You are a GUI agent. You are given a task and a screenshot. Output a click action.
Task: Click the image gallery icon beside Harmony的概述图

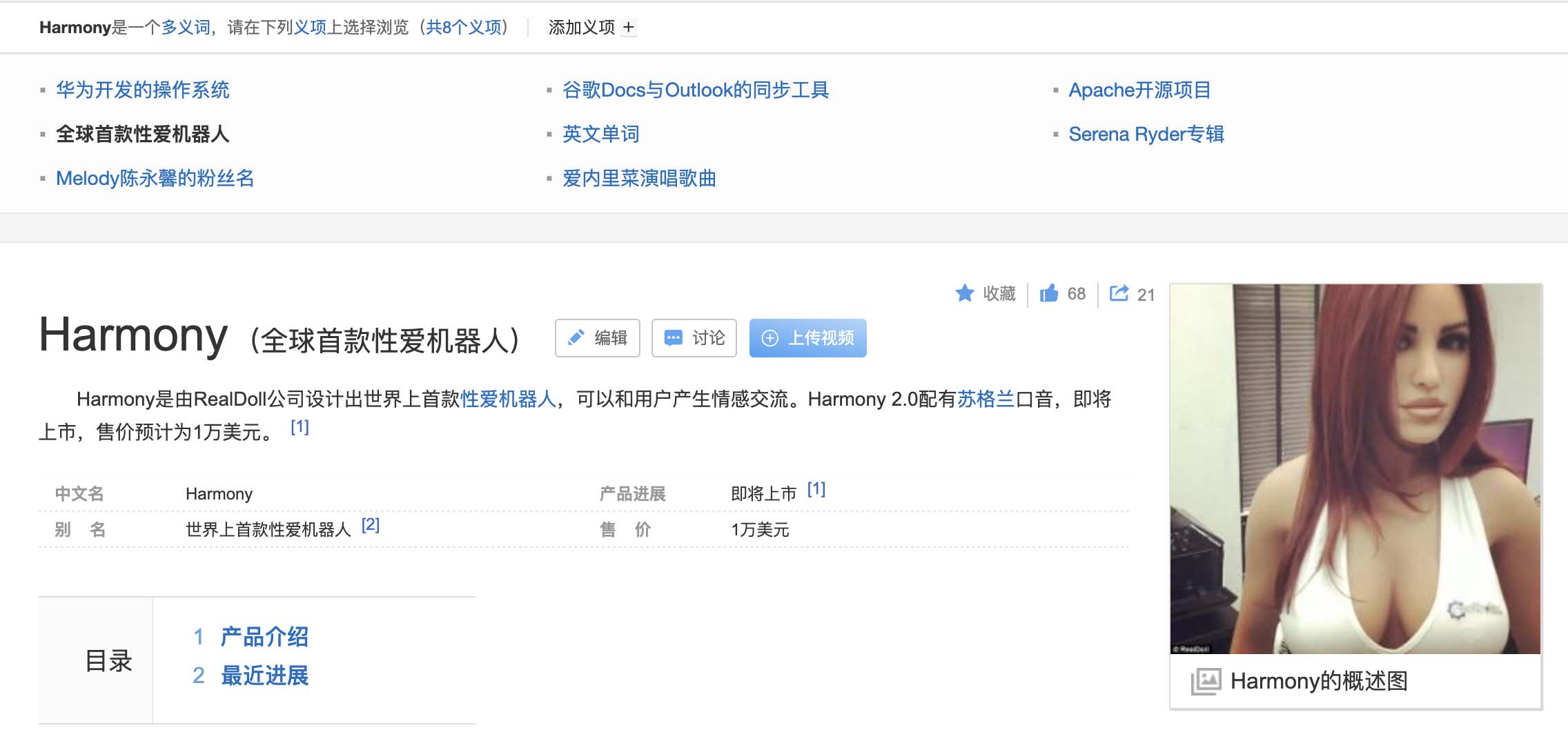pyautogui.click(x=1206, y=682)
